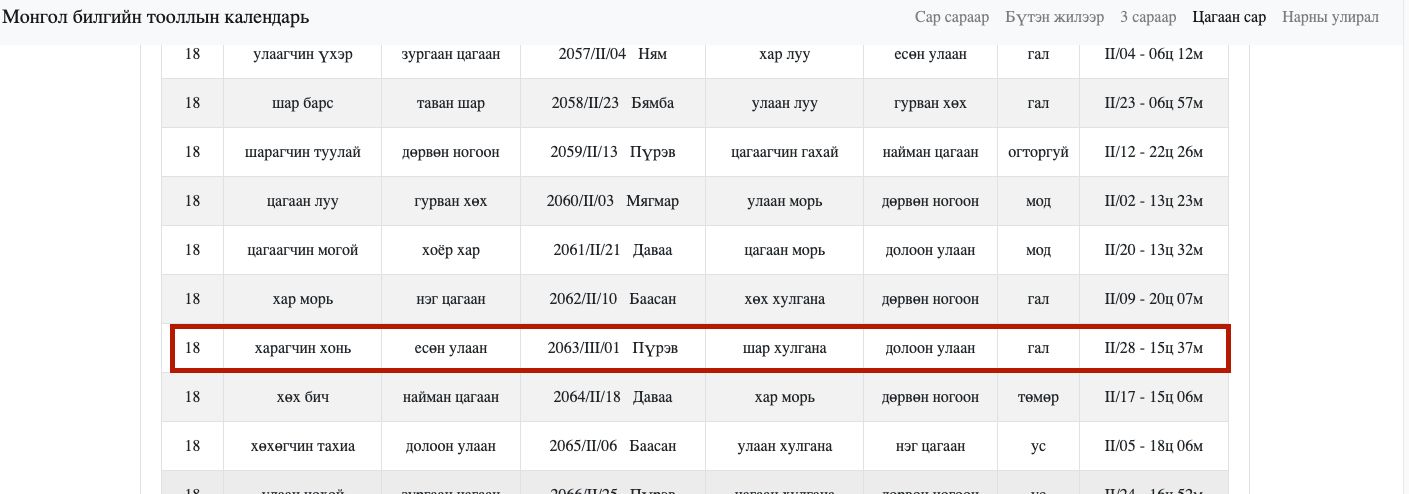Click the cell шар барс
The image size is (1409, 494).
pos(302,103)
